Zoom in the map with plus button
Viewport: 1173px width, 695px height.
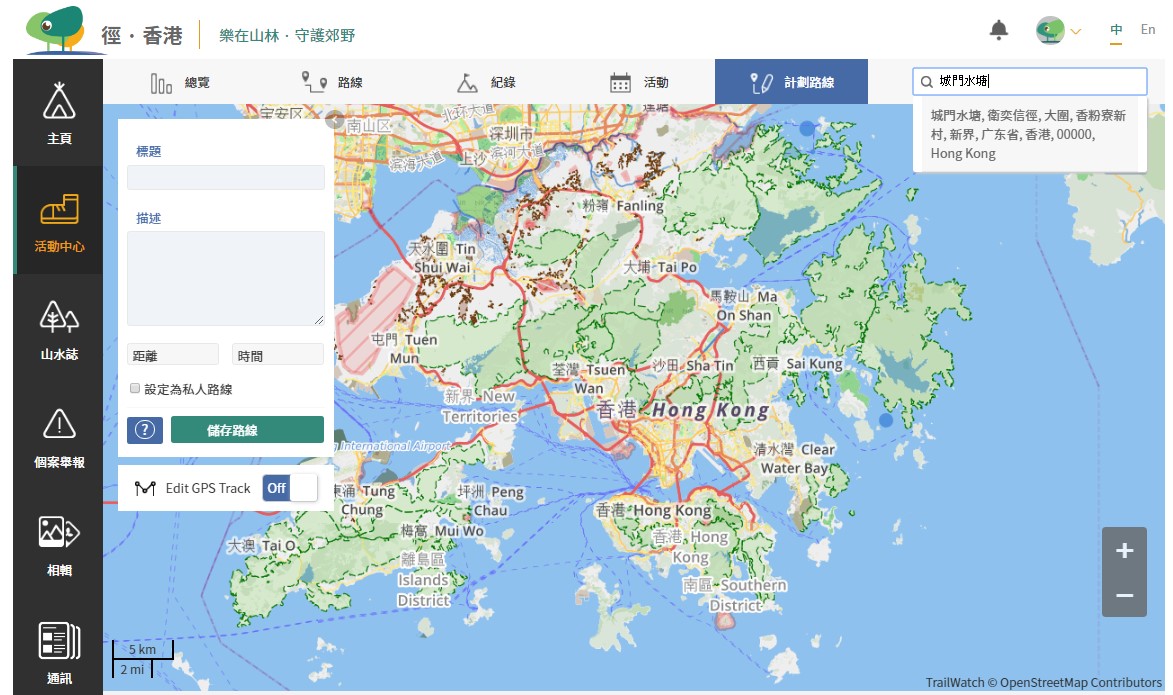coord(1124,550)
